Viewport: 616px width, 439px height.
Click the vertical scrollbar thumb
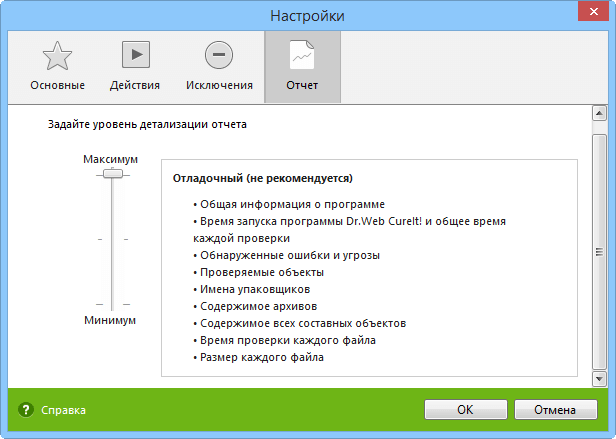(x=599, y=252)
